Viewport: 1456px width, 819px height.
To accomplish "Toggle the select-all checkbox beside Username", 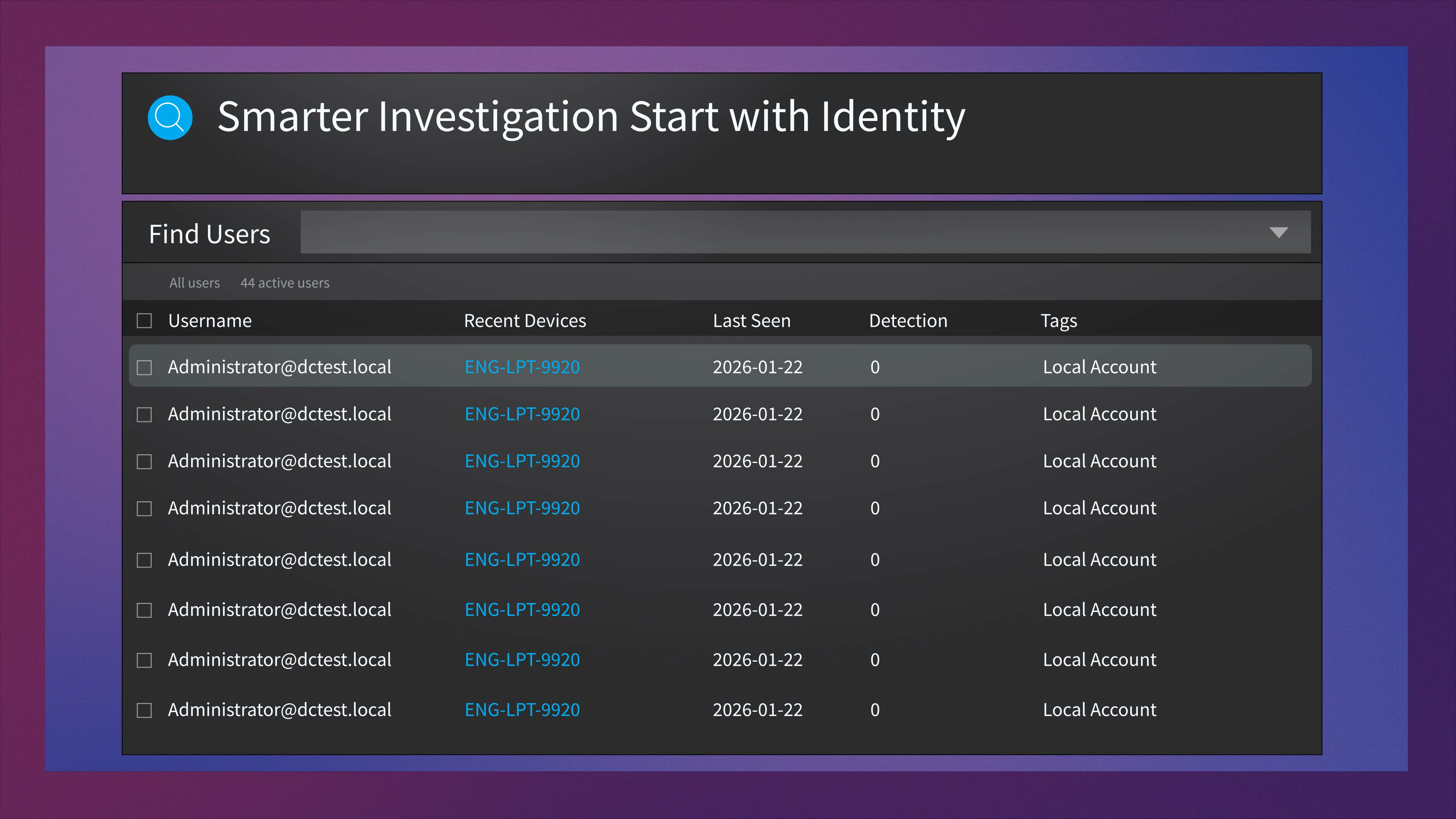I will pos(144,321).
